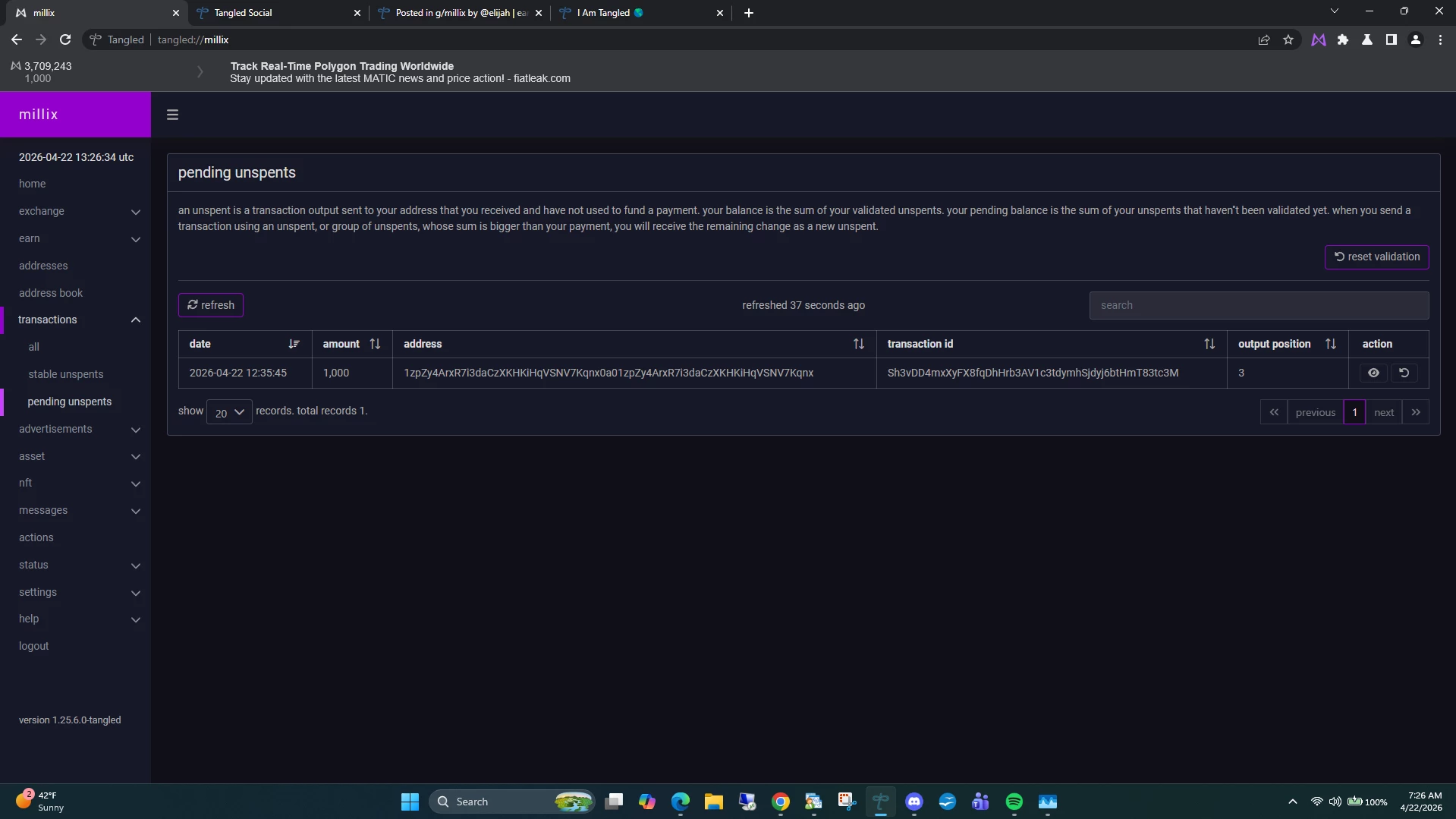The height and width of the screenshot is (819, 1456).
Task: Bookmark this page with the star icon
Action: 1288,40
